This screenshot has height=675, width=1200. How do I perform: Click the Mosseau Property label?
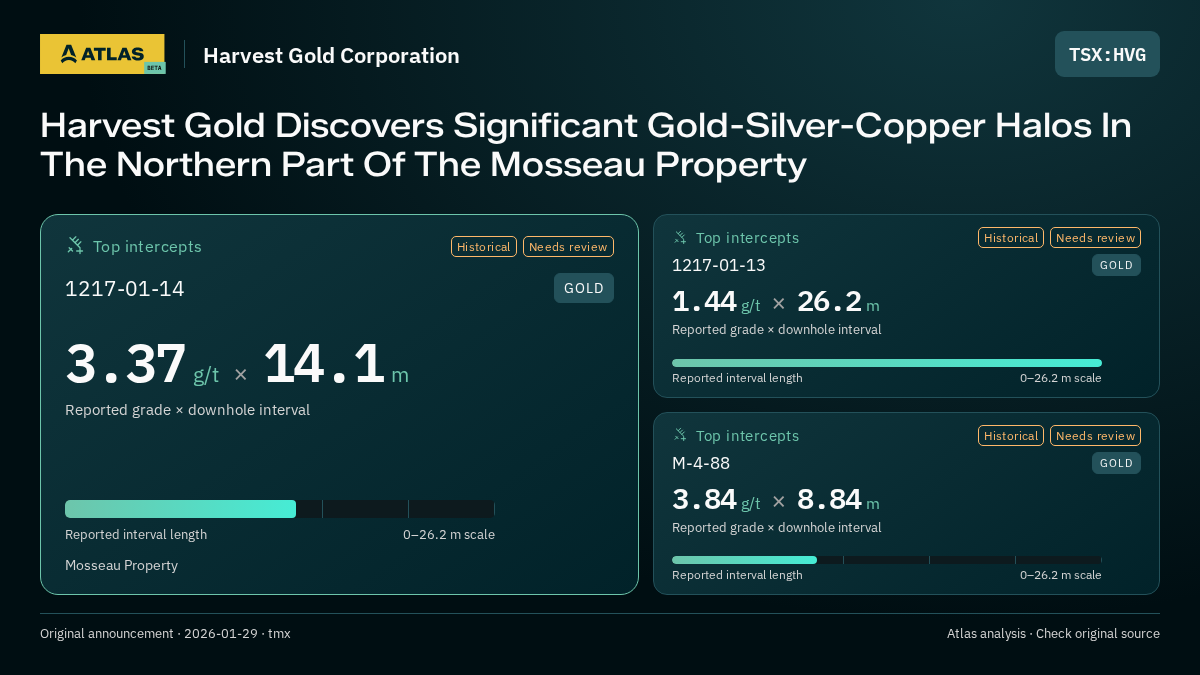[121, 565]
